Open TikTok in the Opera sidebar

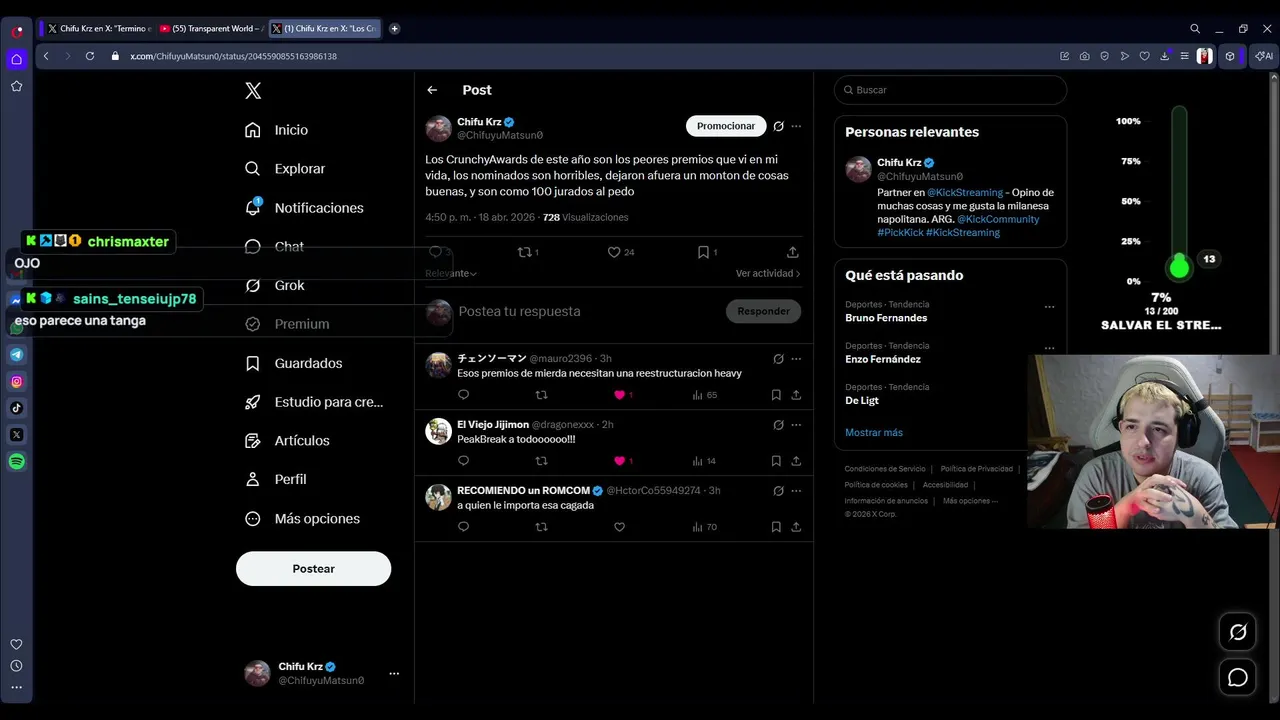click(17, 408)
